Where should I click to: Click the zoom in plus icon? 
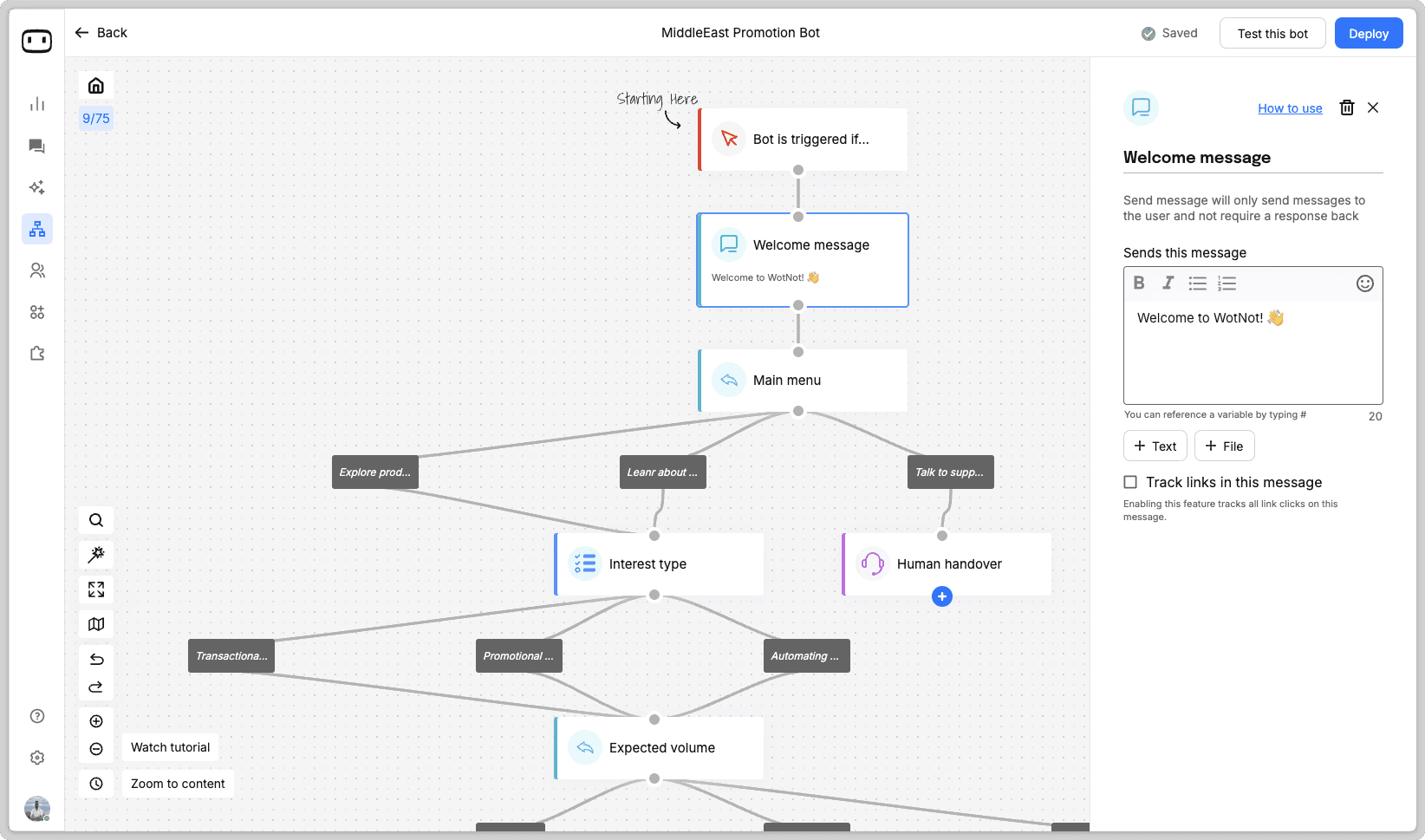(x=96, y=721)
